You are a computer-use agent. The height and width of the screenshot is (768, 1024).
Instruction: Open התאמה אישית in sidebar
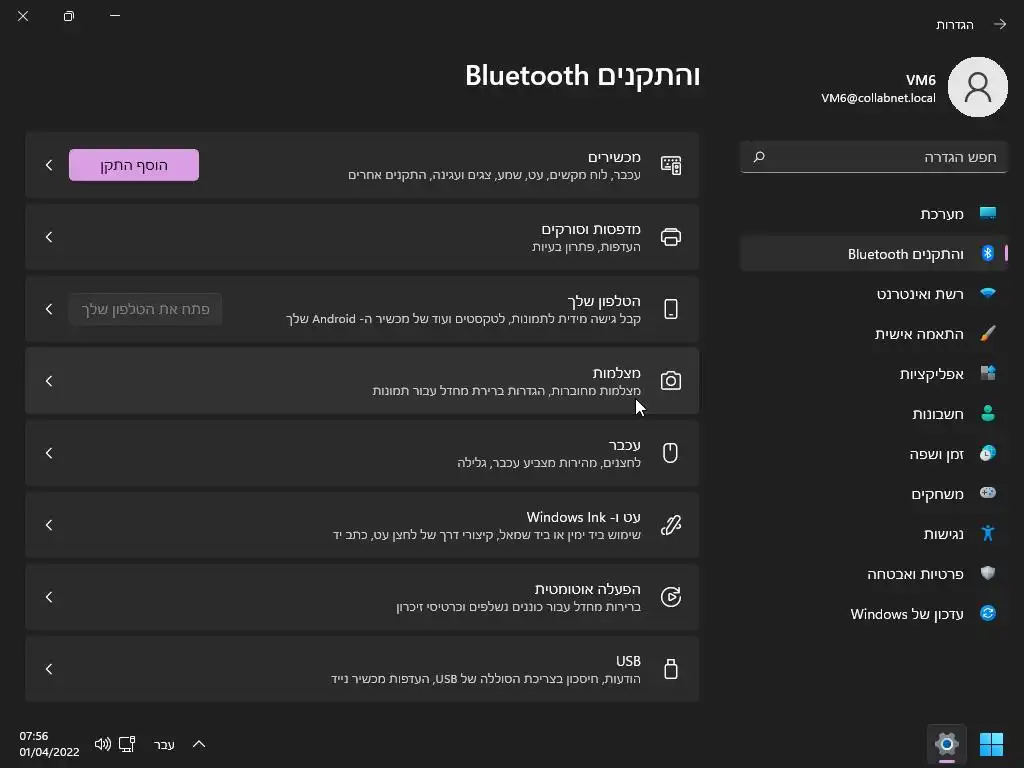click(x=874, y=334)
